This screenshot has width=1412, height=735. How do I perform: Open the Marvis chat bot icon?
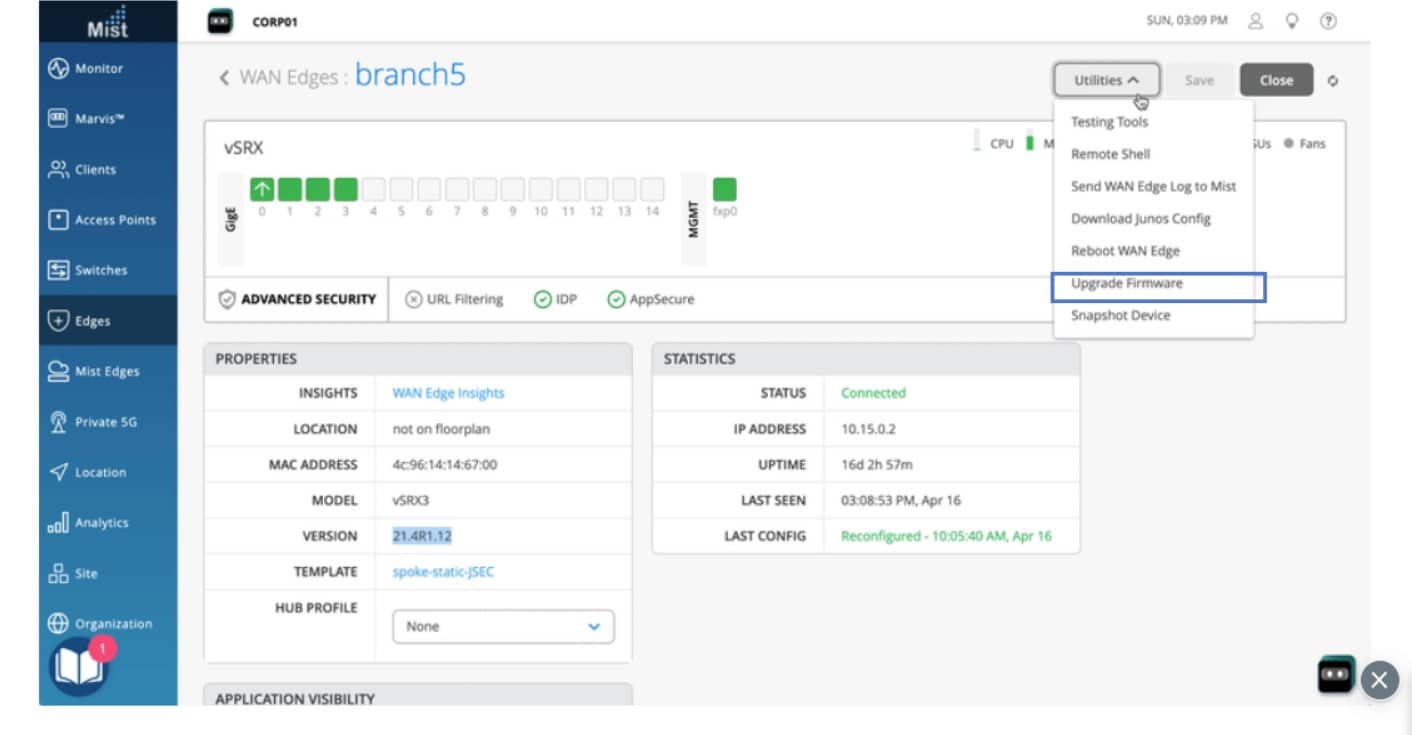pyautogui.click(x=1336, y=674)
